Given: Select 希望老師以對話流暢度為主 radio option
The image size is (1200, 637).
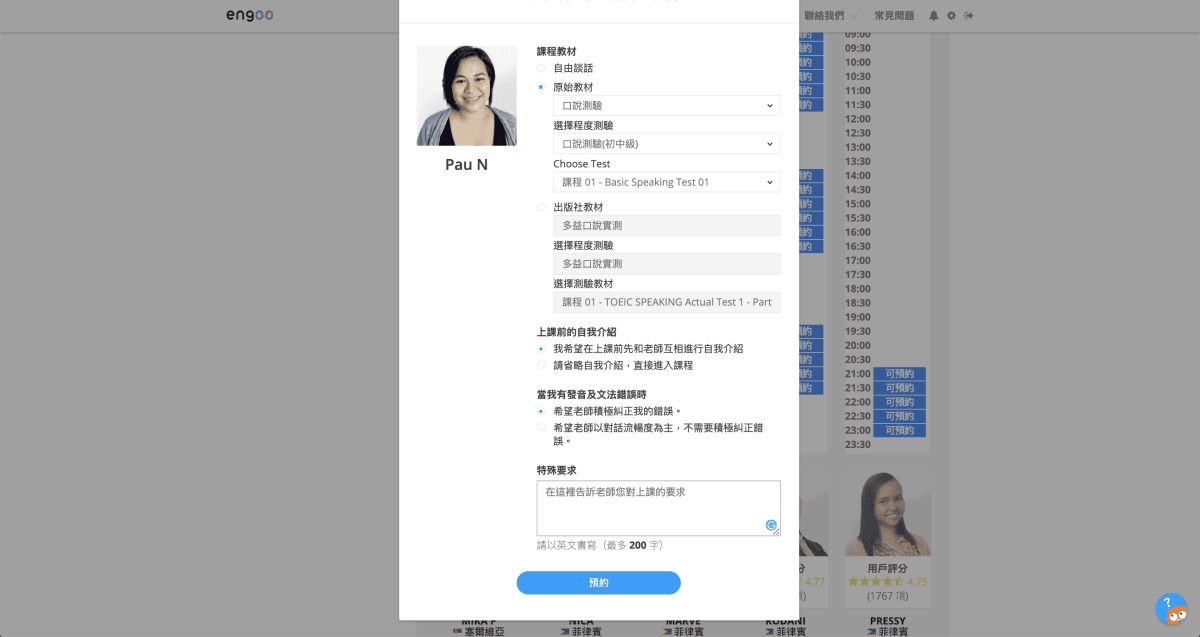Looking at the screenshot, I should [541, 427].
